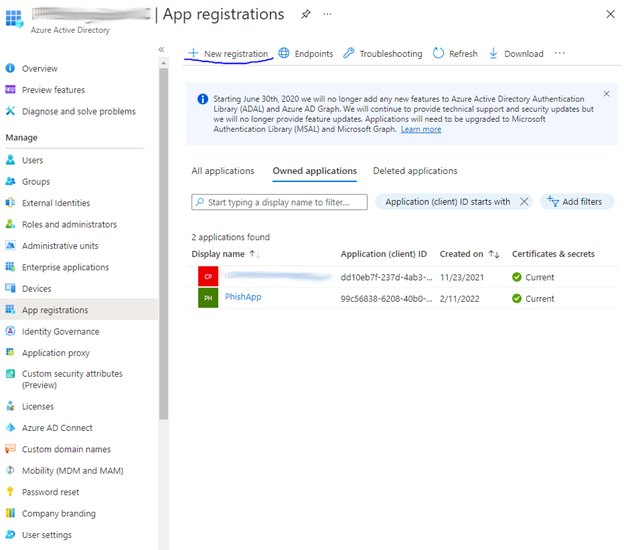This screenshot has width=624, height=550.
Task: Switch to the Deleted applications tab
Action: pos(415,171)
